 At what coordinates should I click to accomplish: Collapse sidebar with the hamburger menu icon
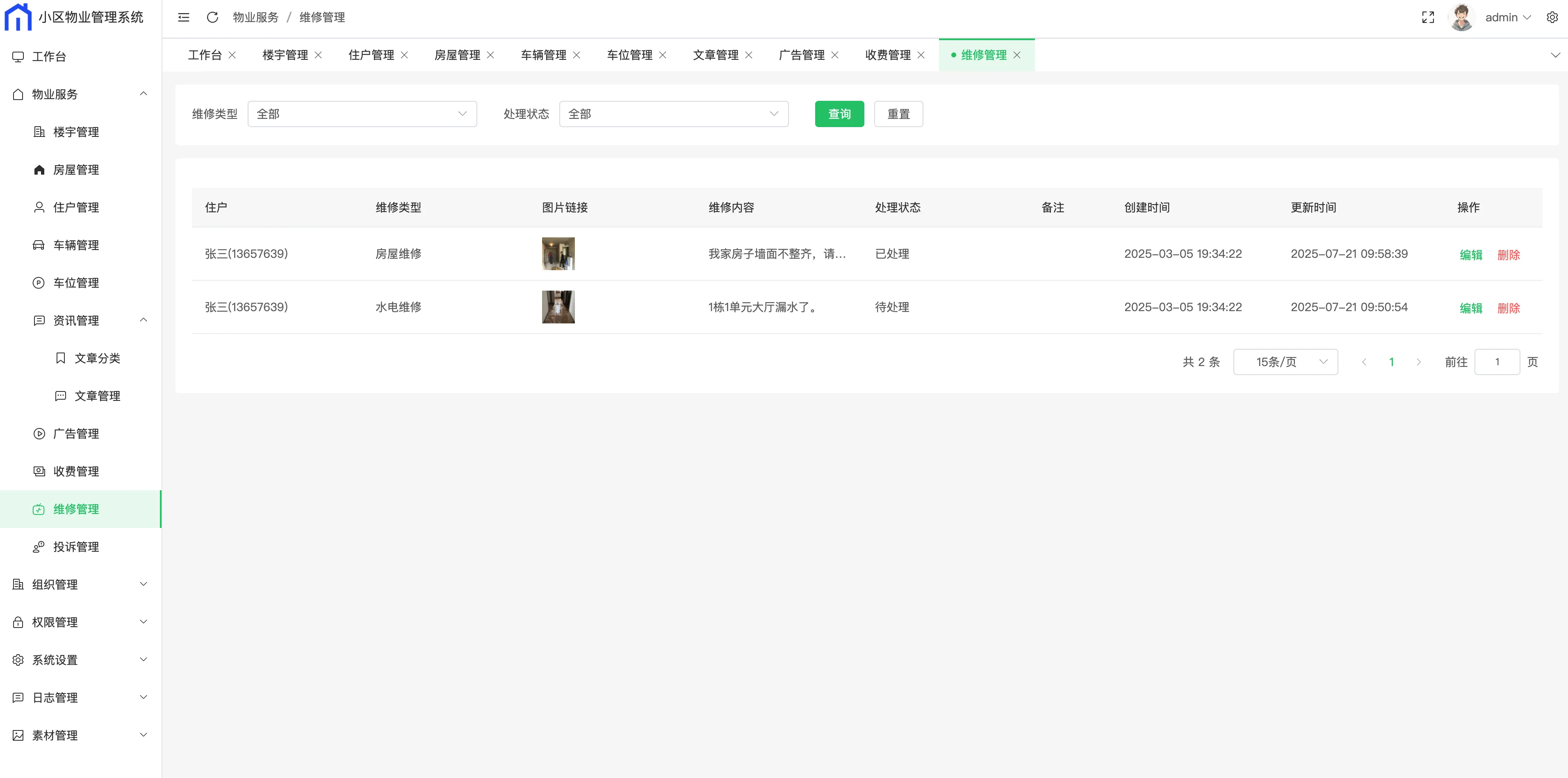click(x=183, y=18)
